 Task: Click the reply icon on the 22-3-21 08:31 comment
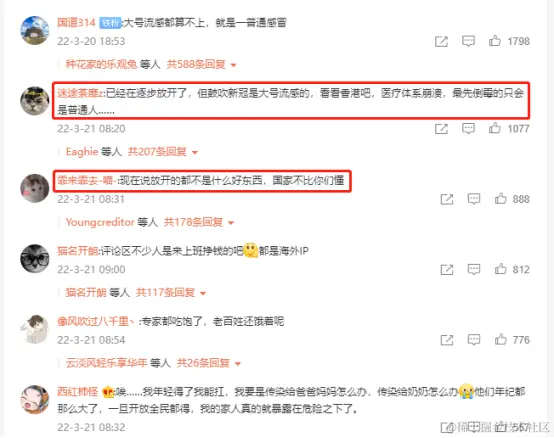pyautogui.click(x=474, y=199)
